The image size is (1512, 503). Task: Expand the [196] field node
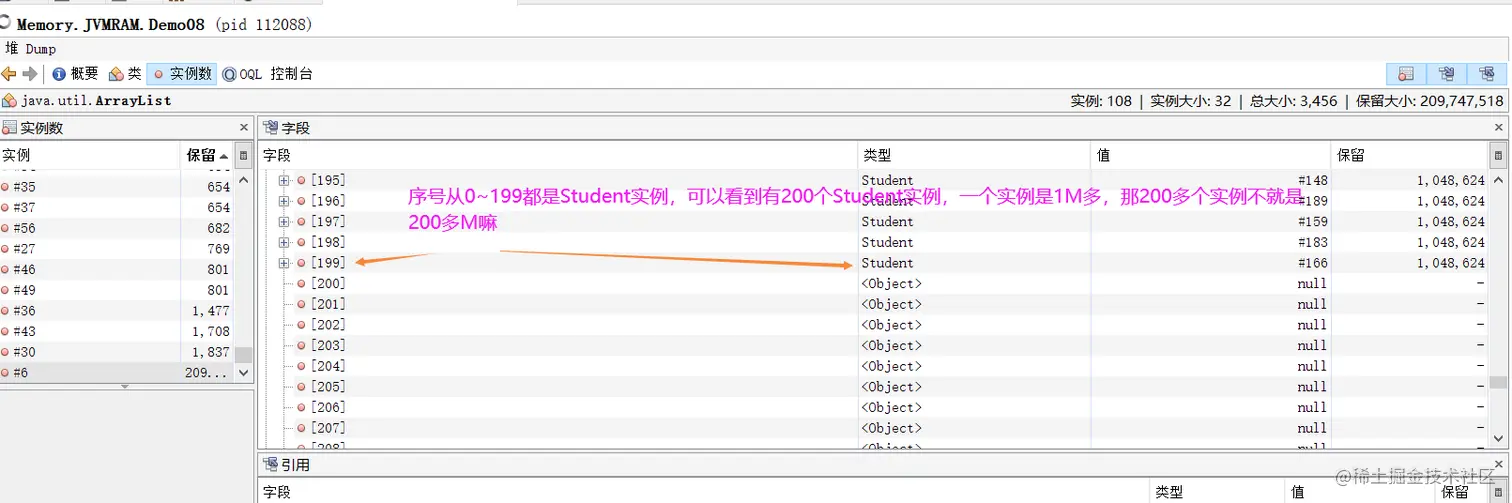[284, 201]
